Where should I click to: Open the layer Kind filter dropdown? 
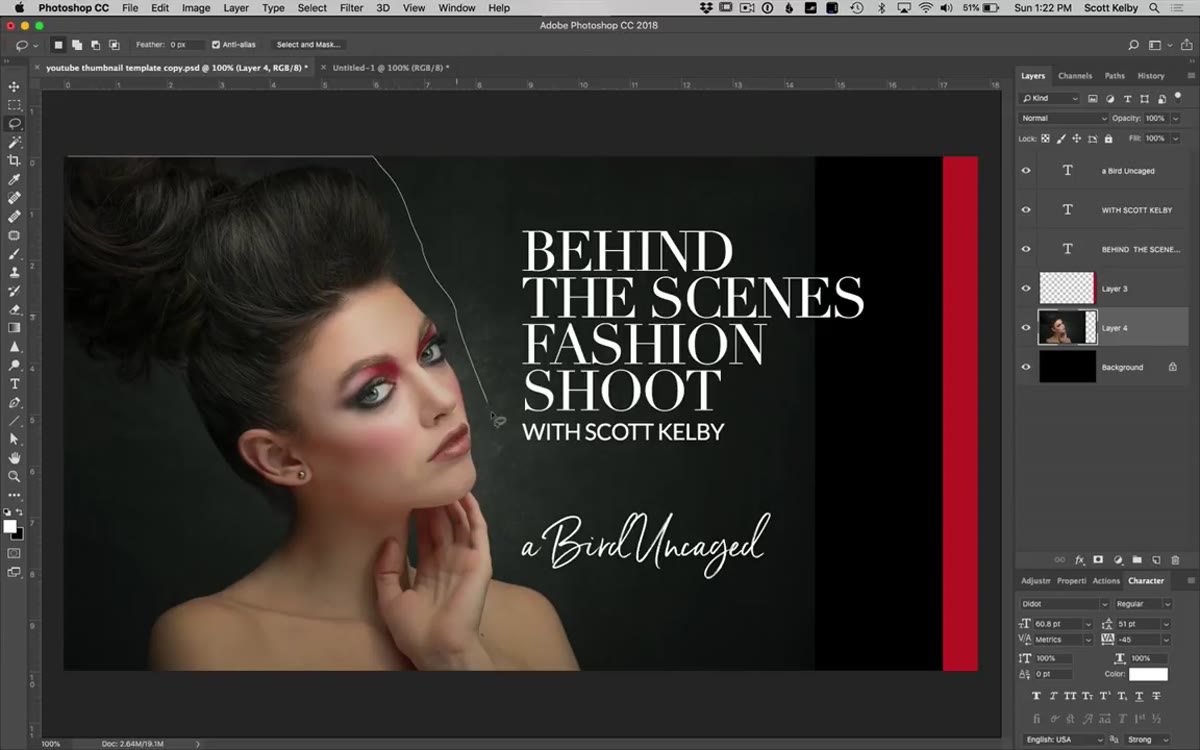pos(1050,99)
